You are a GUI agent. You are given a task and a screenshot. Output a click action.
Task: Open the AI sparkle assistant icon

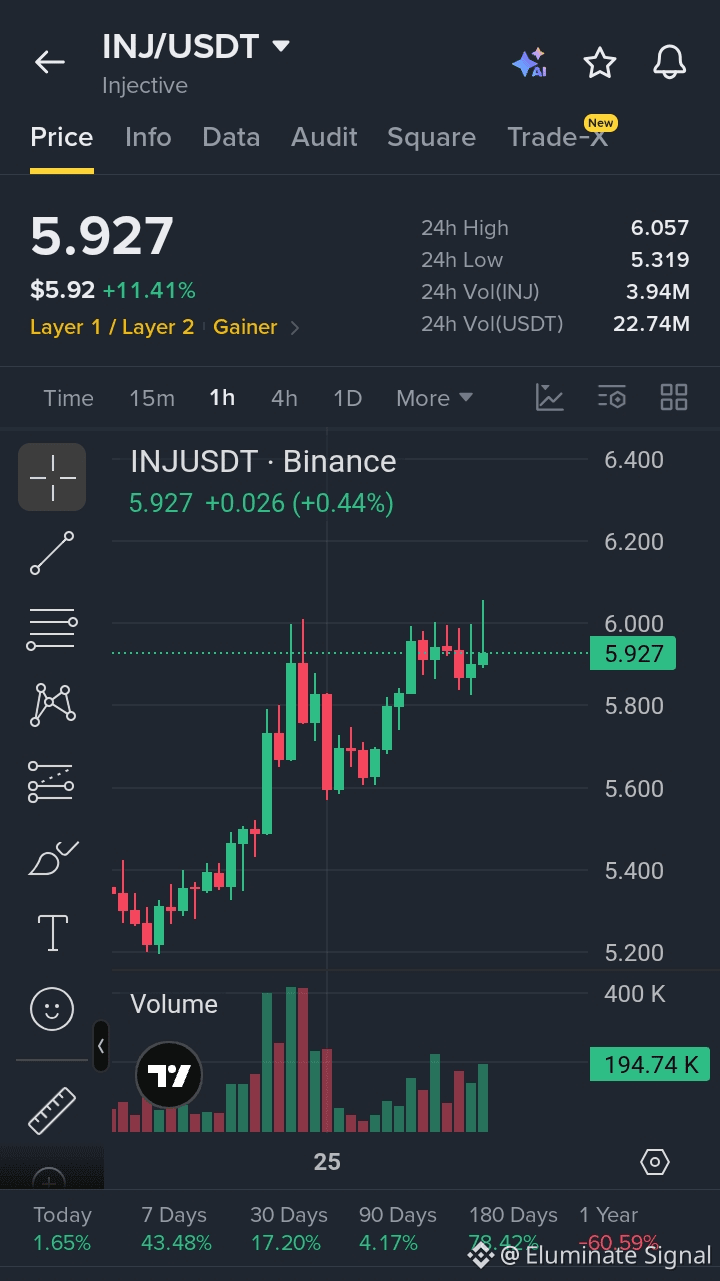point(529,63)
